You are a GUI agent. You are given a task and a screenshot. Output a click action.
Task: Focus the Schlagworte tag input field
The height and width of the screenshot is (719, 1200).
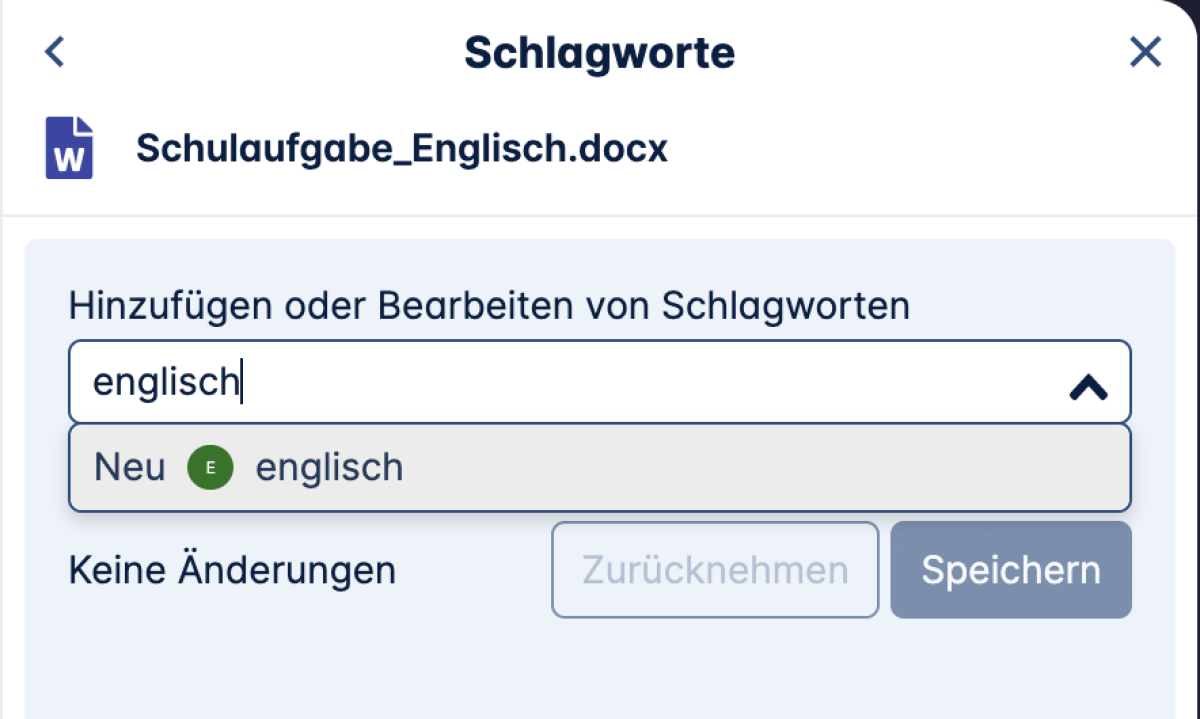(600, 382)
